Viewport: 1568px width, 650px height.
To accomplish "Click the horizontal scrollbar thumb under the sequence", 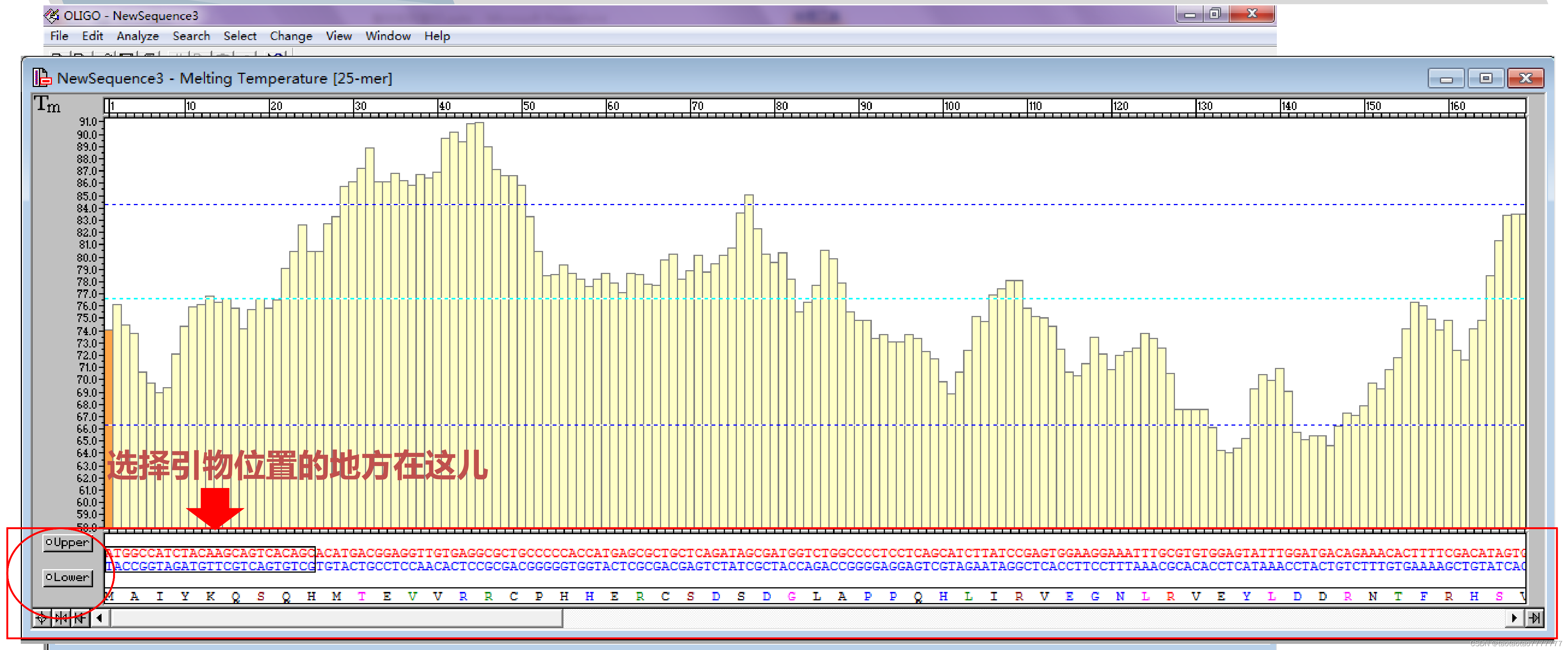I will (x=337, y=618).
